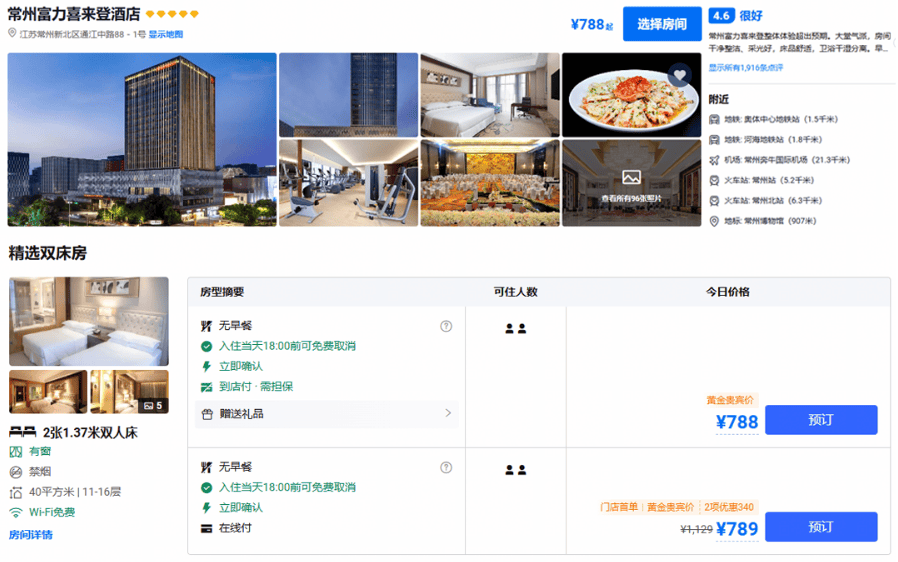
Task: Click the metro icon beside 河海地铁站
Action: (714, 140)
